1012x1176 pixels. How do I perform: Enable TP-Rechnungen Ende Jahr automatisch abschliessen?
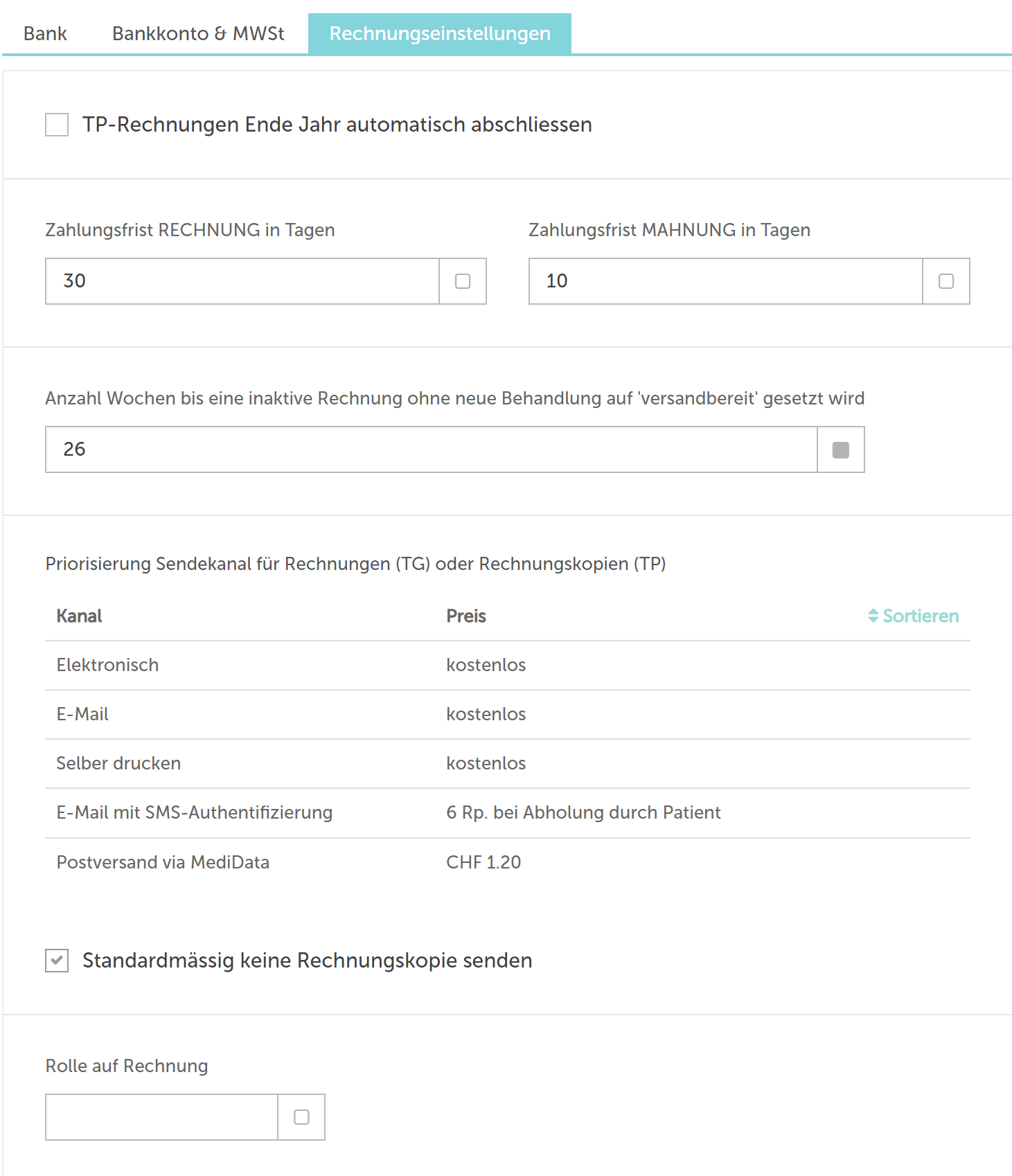tap(57, 125)
